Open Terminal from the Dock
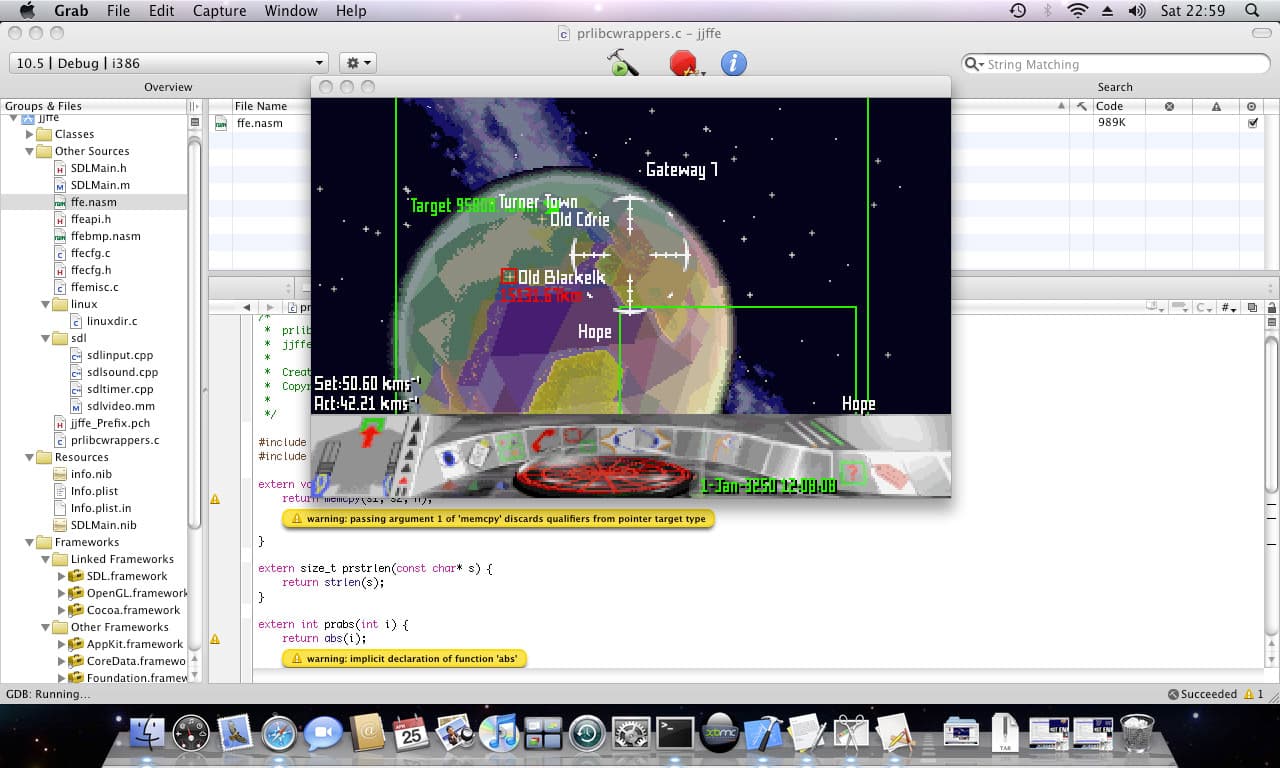 tap(675, 734)
